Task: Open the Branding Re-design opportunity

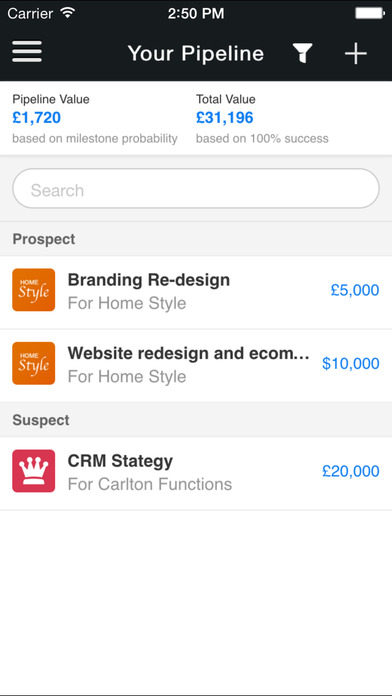Action: (196, 292)
